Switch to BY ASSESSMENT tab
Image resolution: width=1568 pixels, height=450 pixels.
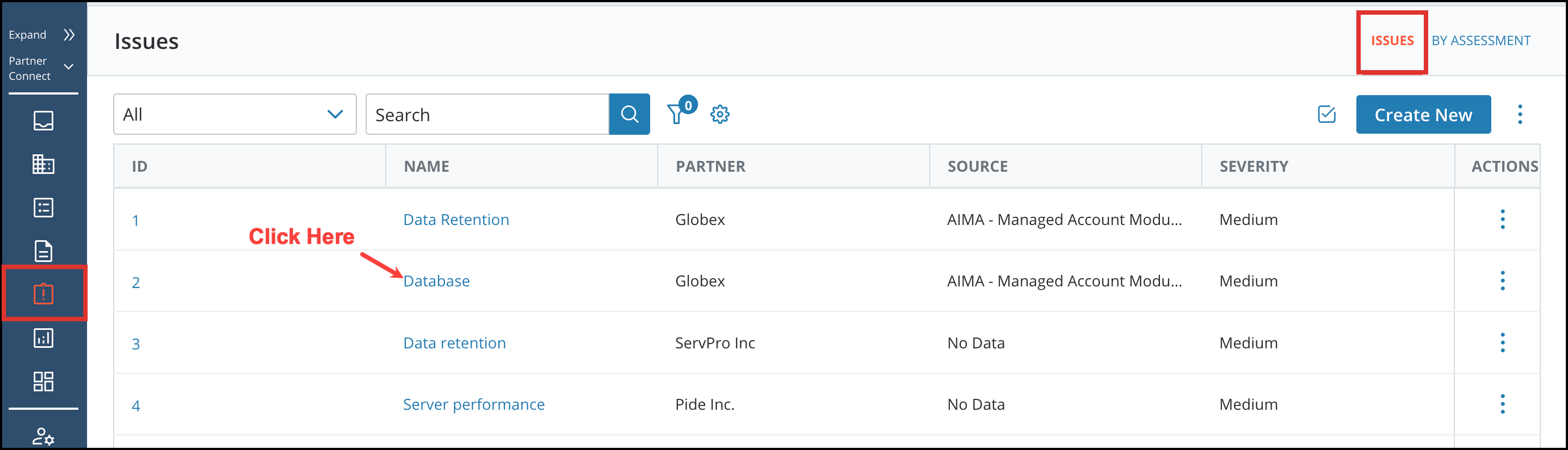tap(1480, 41)
